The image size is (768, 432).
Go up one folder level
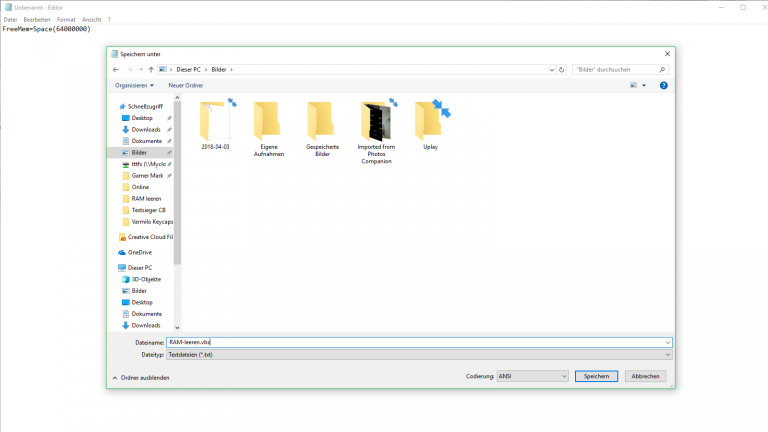pyautogui.click(x=150, y=70)
